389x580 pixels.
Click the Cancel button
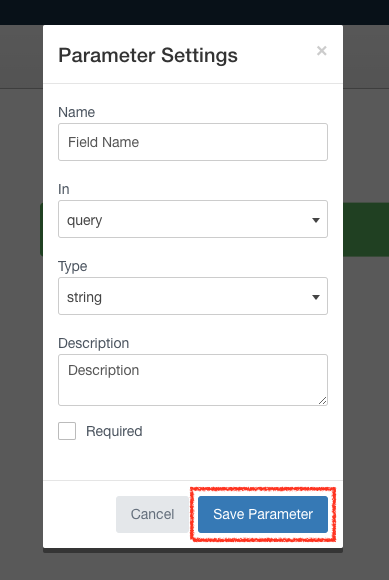(152, 514)
